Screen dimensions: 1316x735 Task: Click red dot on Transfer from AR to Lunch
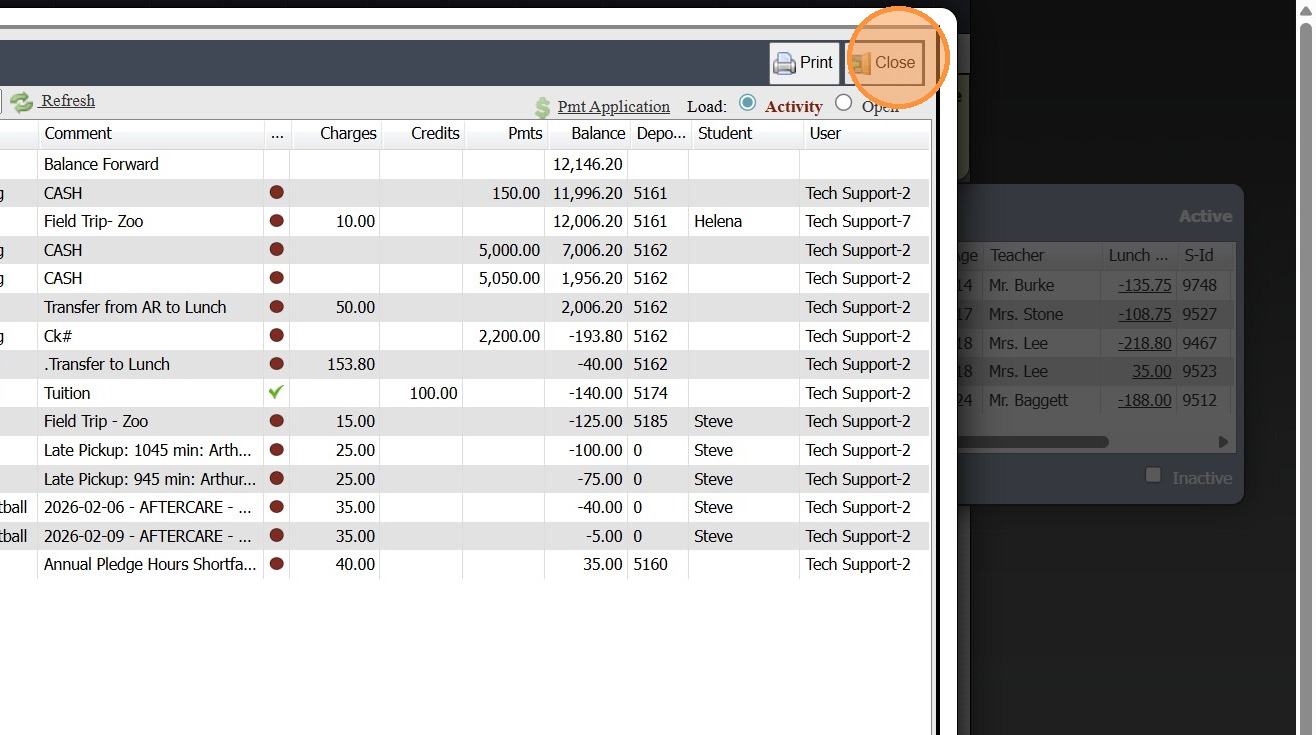click(x=277, y=307)
